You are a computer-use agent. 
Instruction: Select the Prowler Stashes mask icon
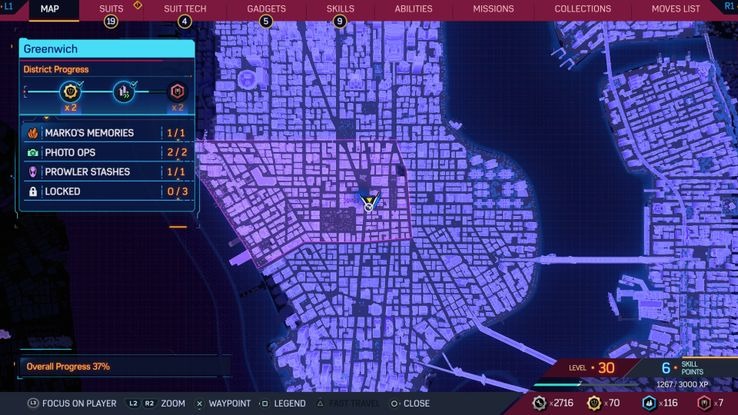click(33, 172)
